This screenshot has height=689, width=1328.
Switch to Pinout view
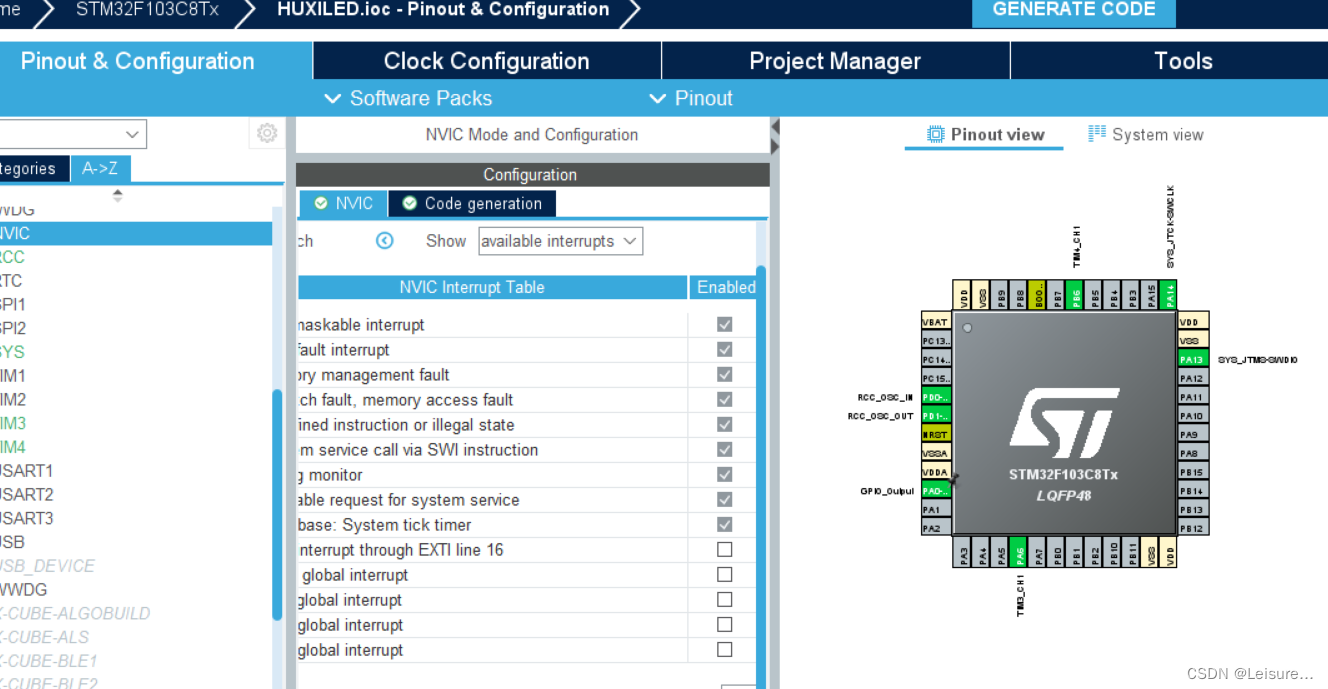click(985, 134)
